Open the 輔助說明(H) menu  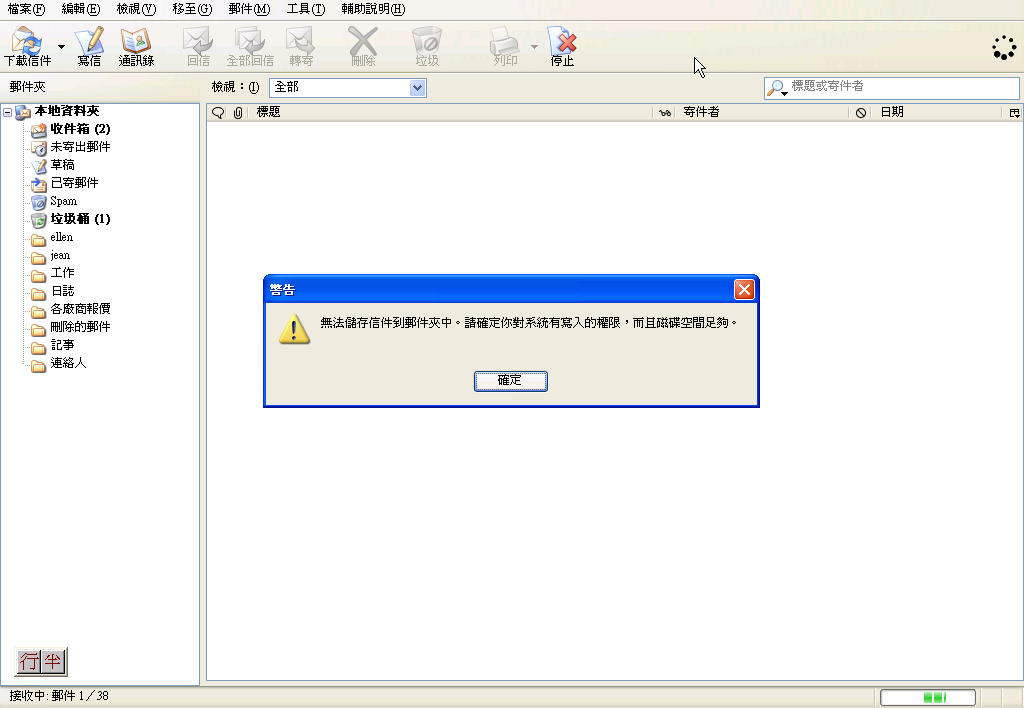(373, 9)
